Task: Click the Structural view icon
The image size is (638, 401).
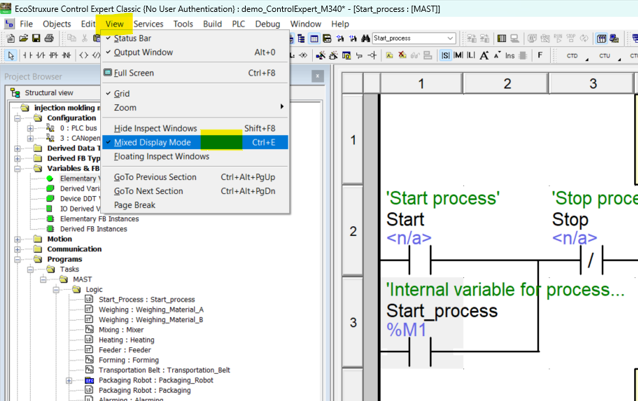Action: click(x=15, y=93)
